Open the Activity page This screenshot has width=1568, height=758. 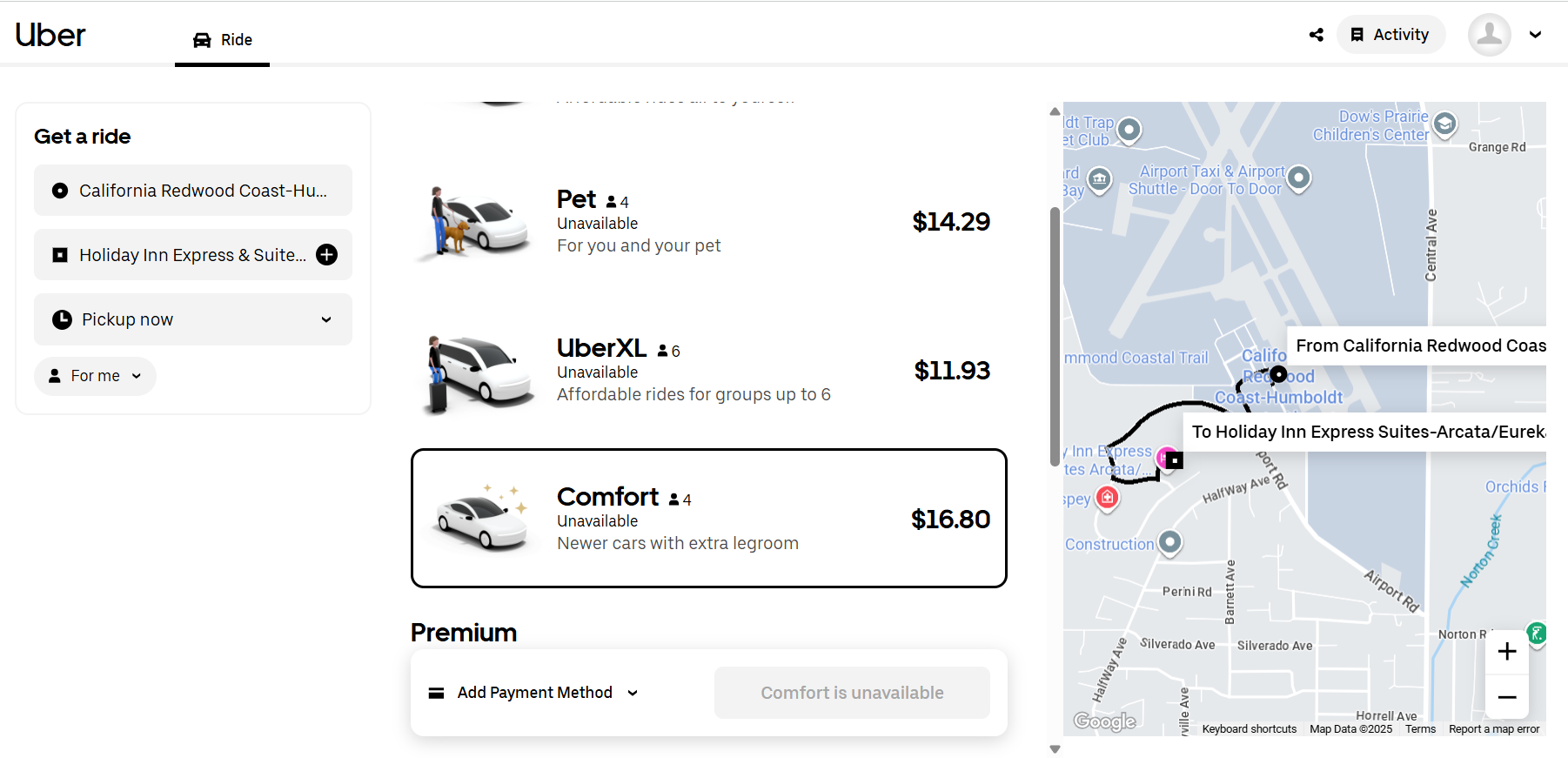pos(1390,35)
